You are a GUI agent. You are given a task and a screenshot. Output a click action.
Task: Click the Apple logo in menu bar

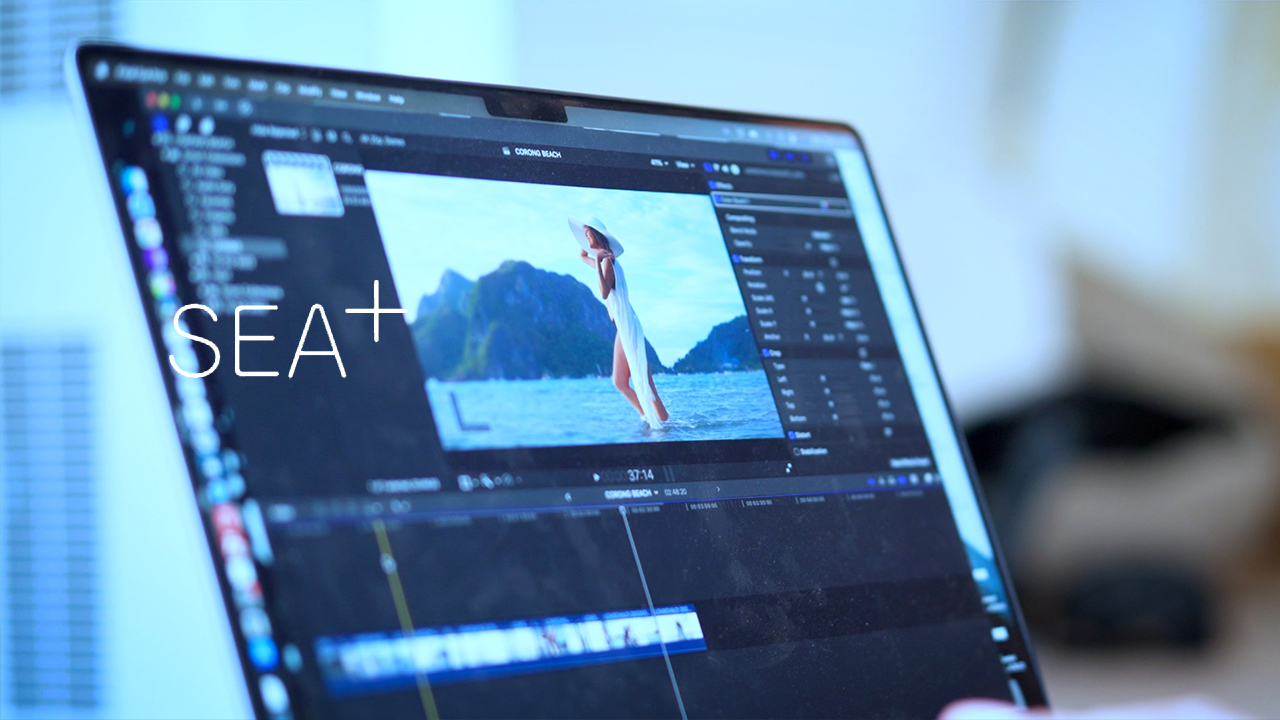pyautogui.click(x=101, y=71)
